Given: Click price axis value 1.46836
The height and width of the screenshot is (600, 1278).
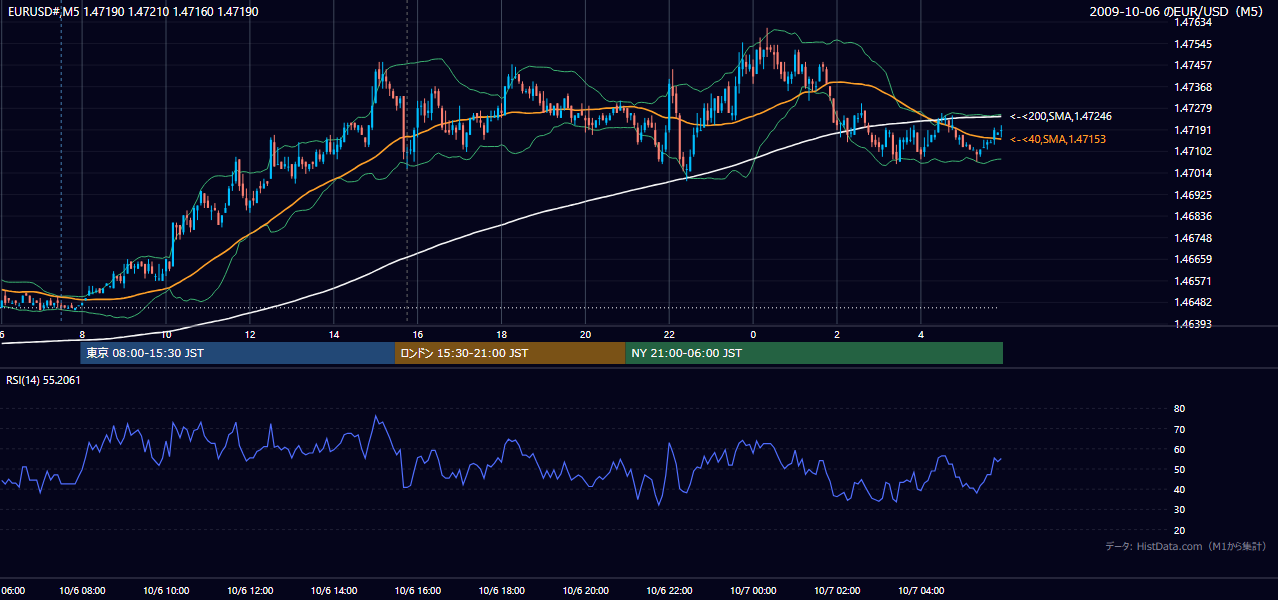Looking at the screenshot, I should [1194, 216].
